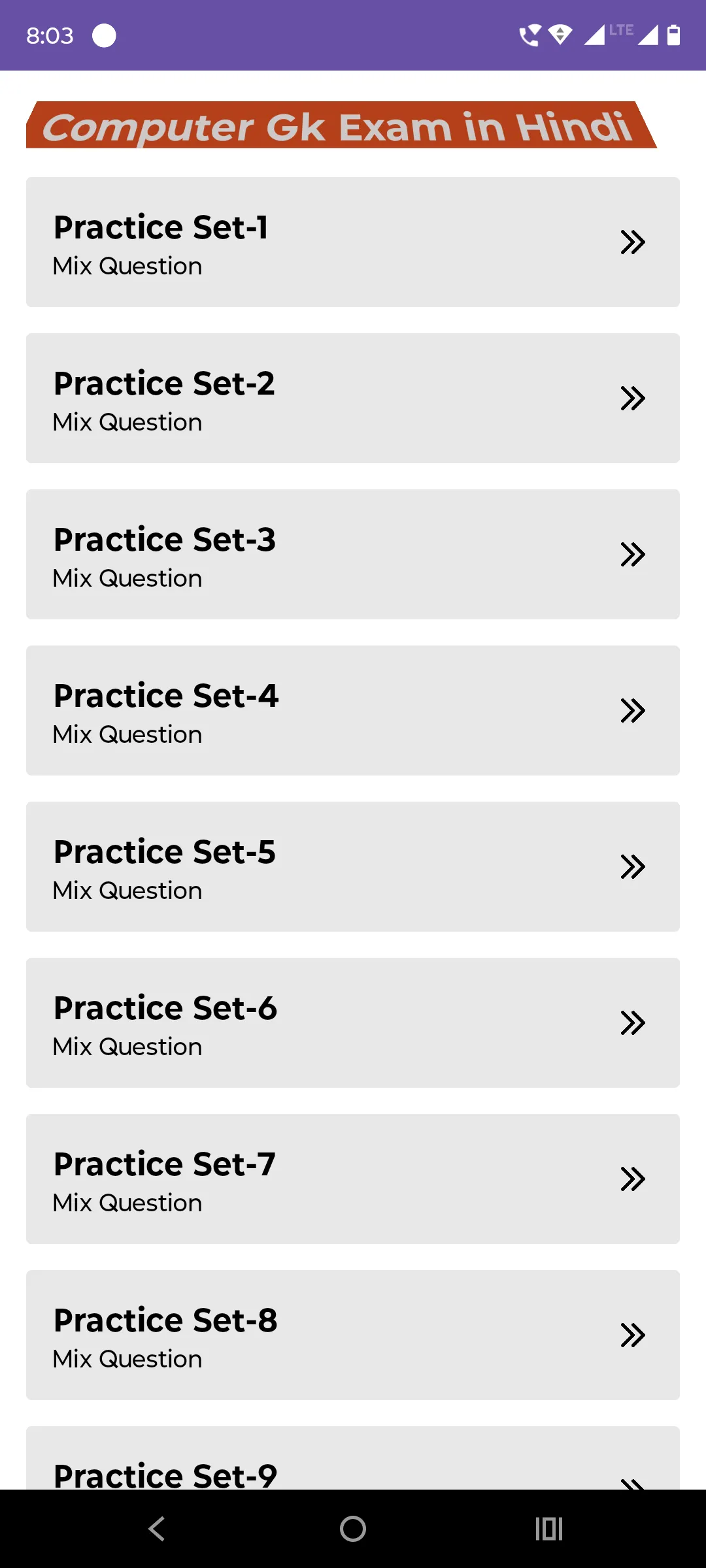The width and height of the screenshot is (706, 1568).
Task: Select the Practice Set-4 heading
Action: point(166,696)
